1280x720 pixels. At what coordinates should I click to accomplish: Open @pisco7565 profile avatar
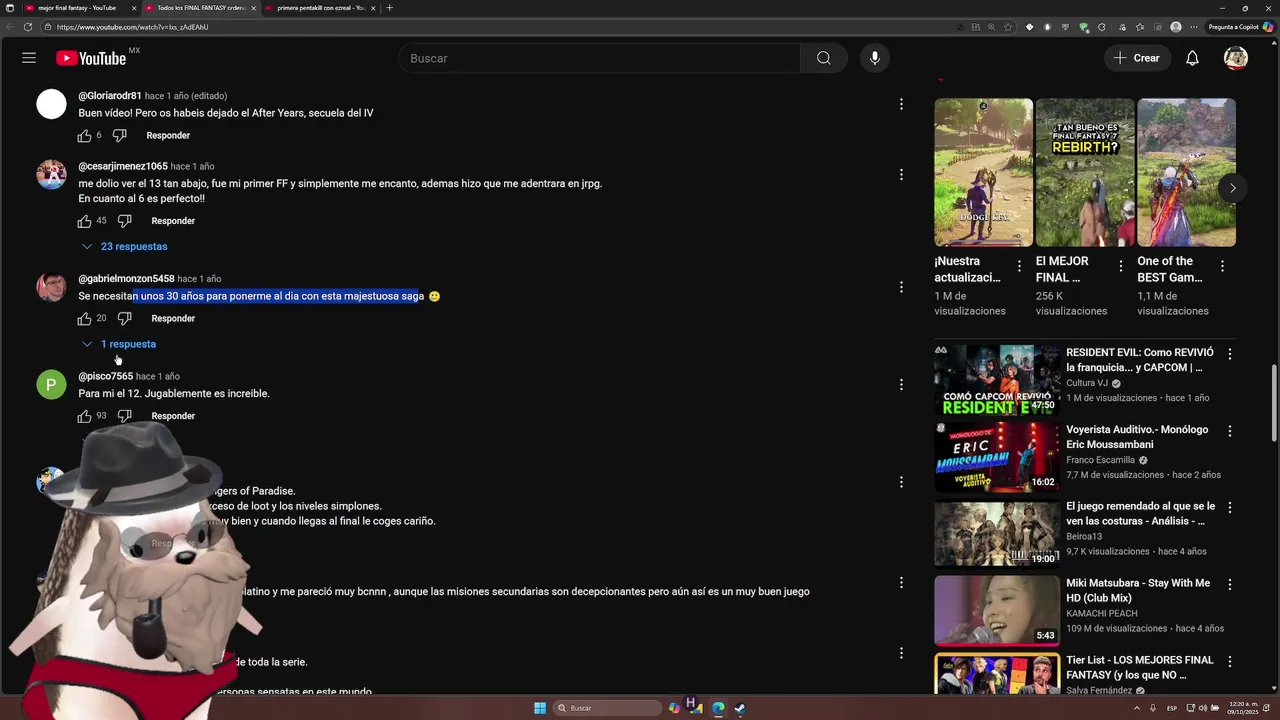(x=51, y=385)
